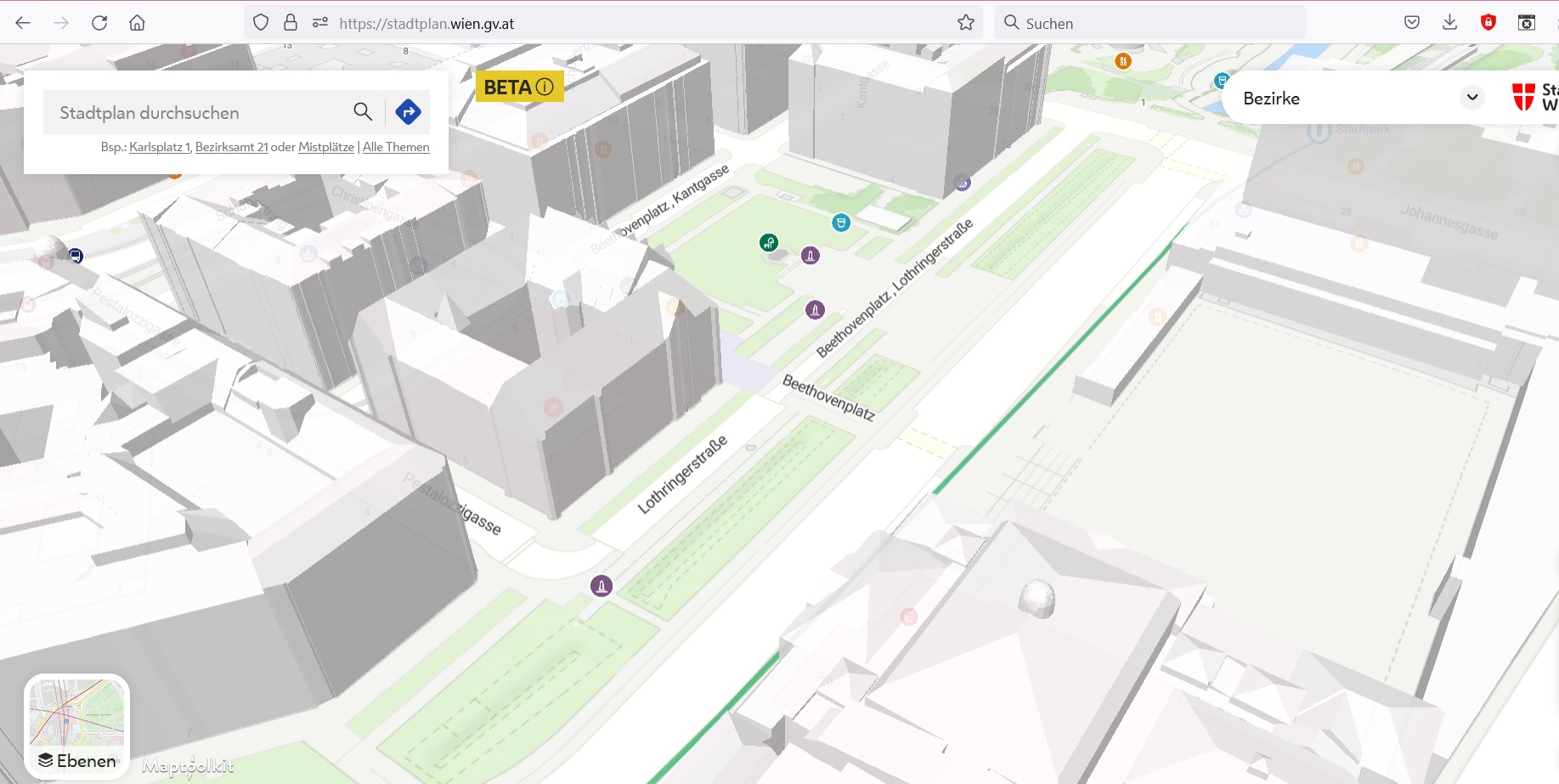Image resolution: width=1559 pixels, height=784 pixels.
Task: Click the Karlsplatz 1 example link
Action: 160,147
